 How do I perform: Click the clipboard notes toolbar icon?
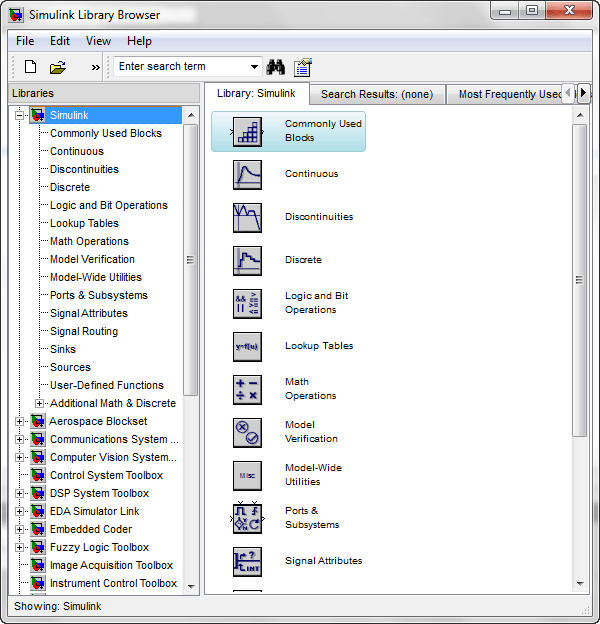pos(303,67)
